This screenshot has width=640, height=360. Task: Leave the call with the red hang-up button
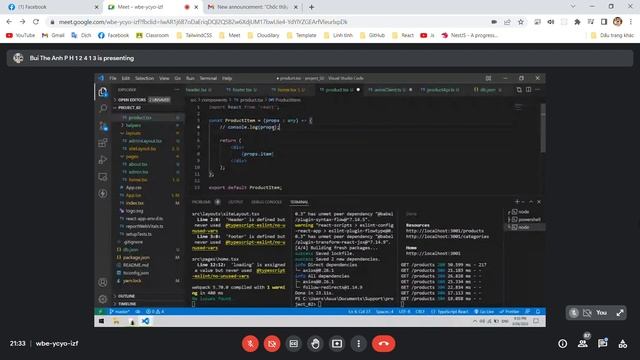383,344
